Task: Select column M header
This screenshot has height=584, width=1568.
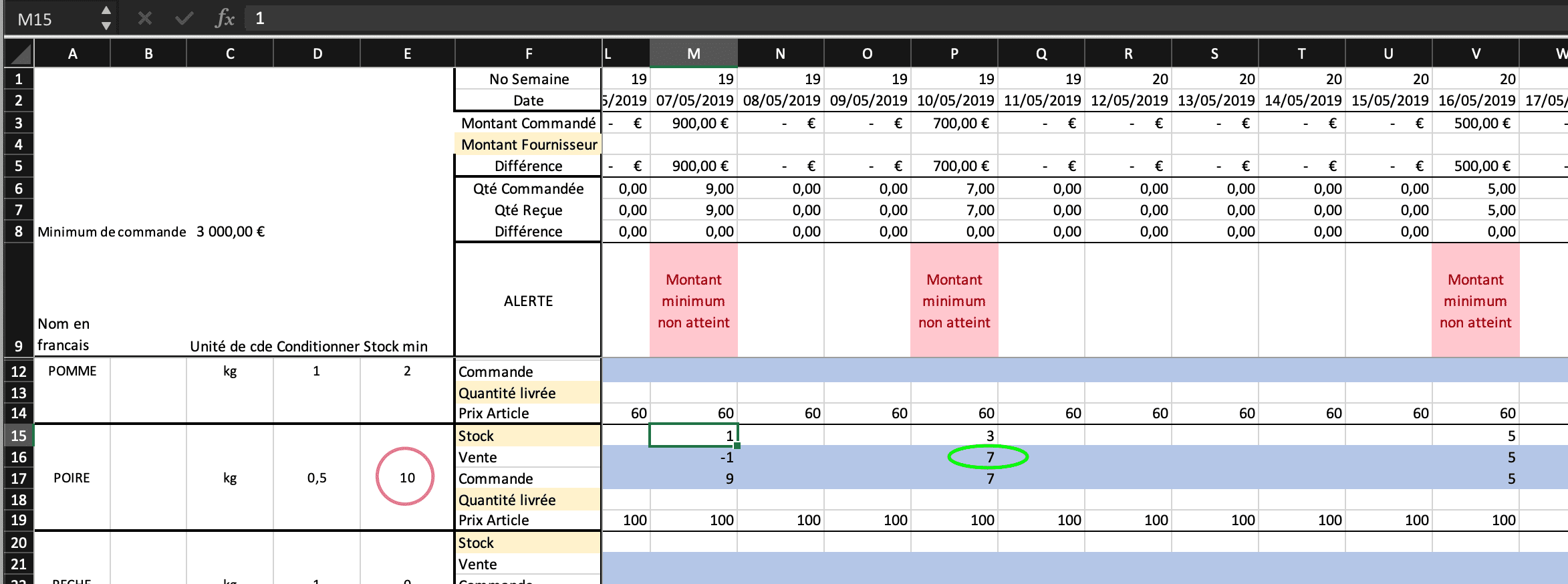Action: coord(694,54)
